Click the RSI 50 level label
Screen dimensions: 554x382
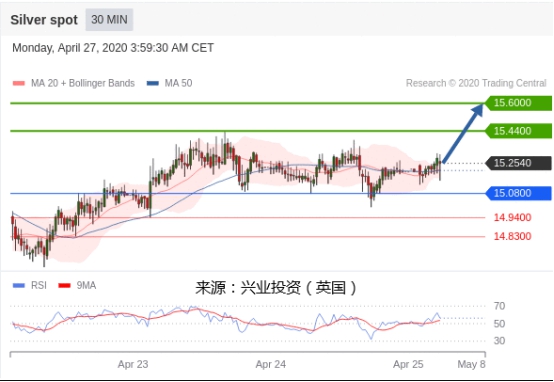499,323
